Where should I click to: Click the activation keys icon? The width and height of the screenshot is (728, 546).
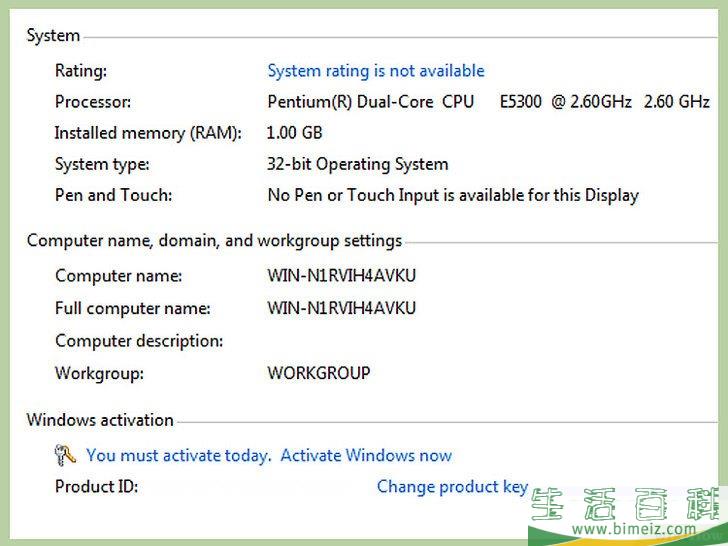pos(65,455)
